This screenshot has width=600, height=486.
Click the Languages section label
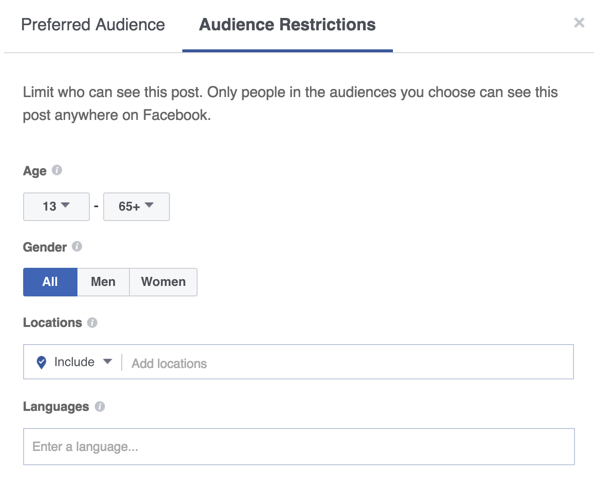[56, 407]
